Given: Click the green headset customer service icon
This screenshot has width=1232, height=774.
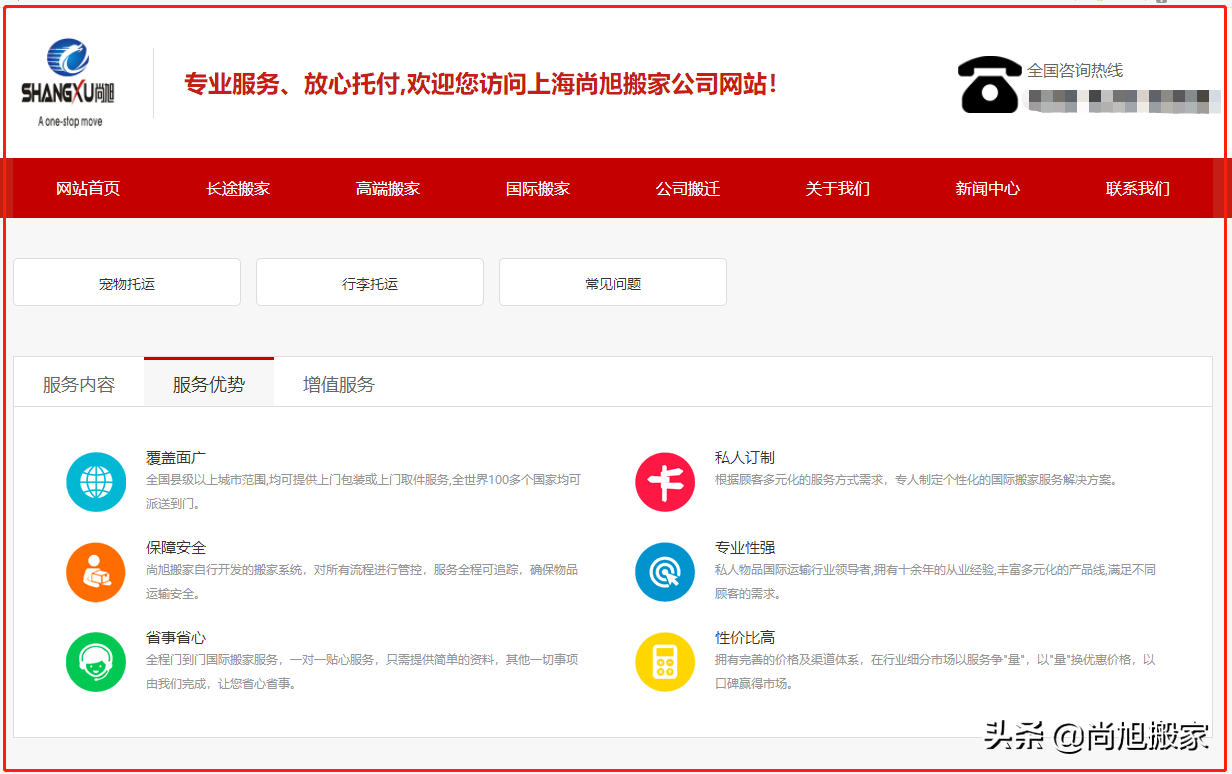Looking at the screenshot, I should [96, 662].
